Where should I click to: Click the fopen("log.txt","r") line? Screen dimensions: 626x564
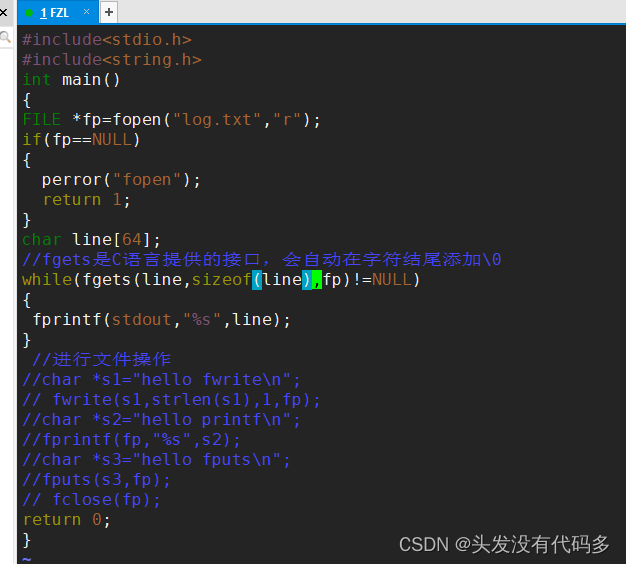(x=172, y=120)
